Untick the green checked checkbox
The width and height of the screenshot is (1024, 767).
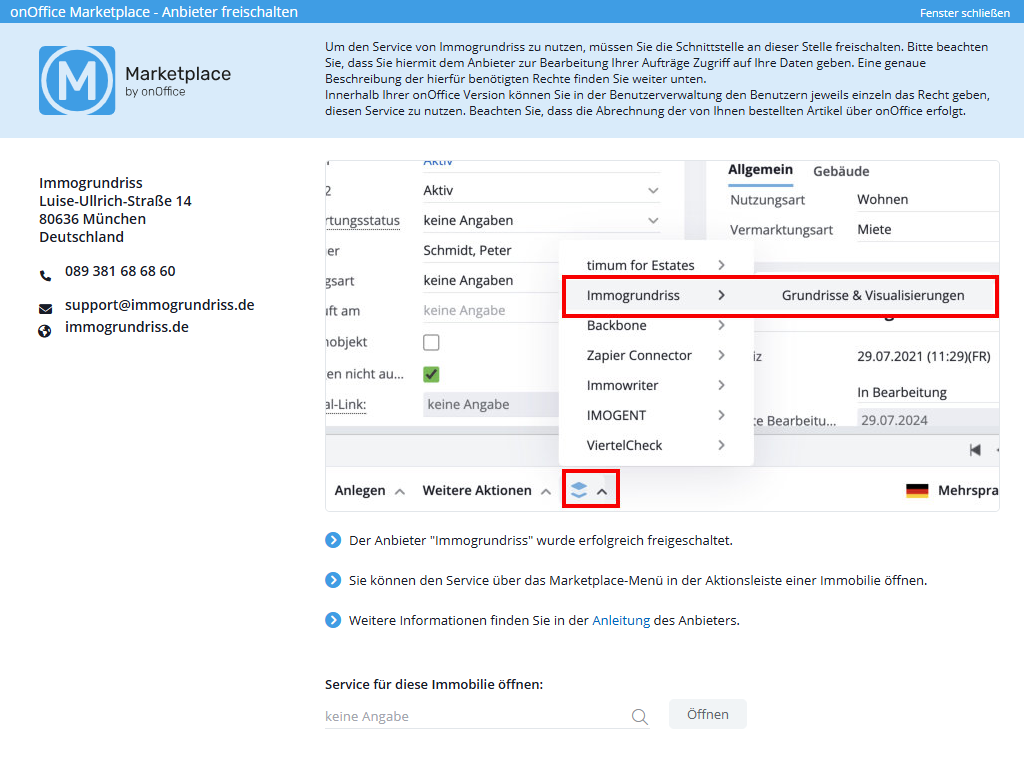(431, 374)
